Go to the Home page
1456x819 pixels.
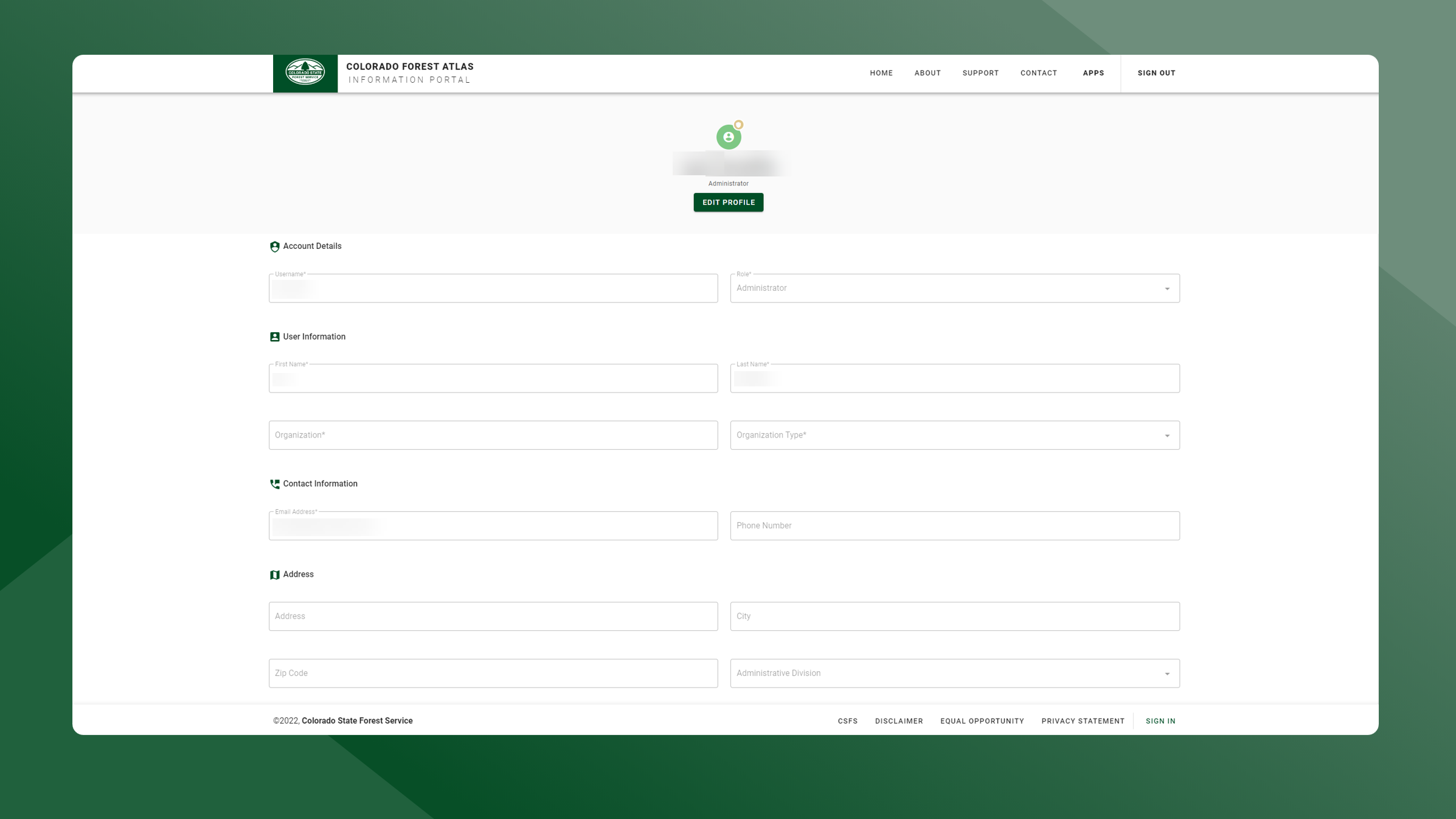881,73
